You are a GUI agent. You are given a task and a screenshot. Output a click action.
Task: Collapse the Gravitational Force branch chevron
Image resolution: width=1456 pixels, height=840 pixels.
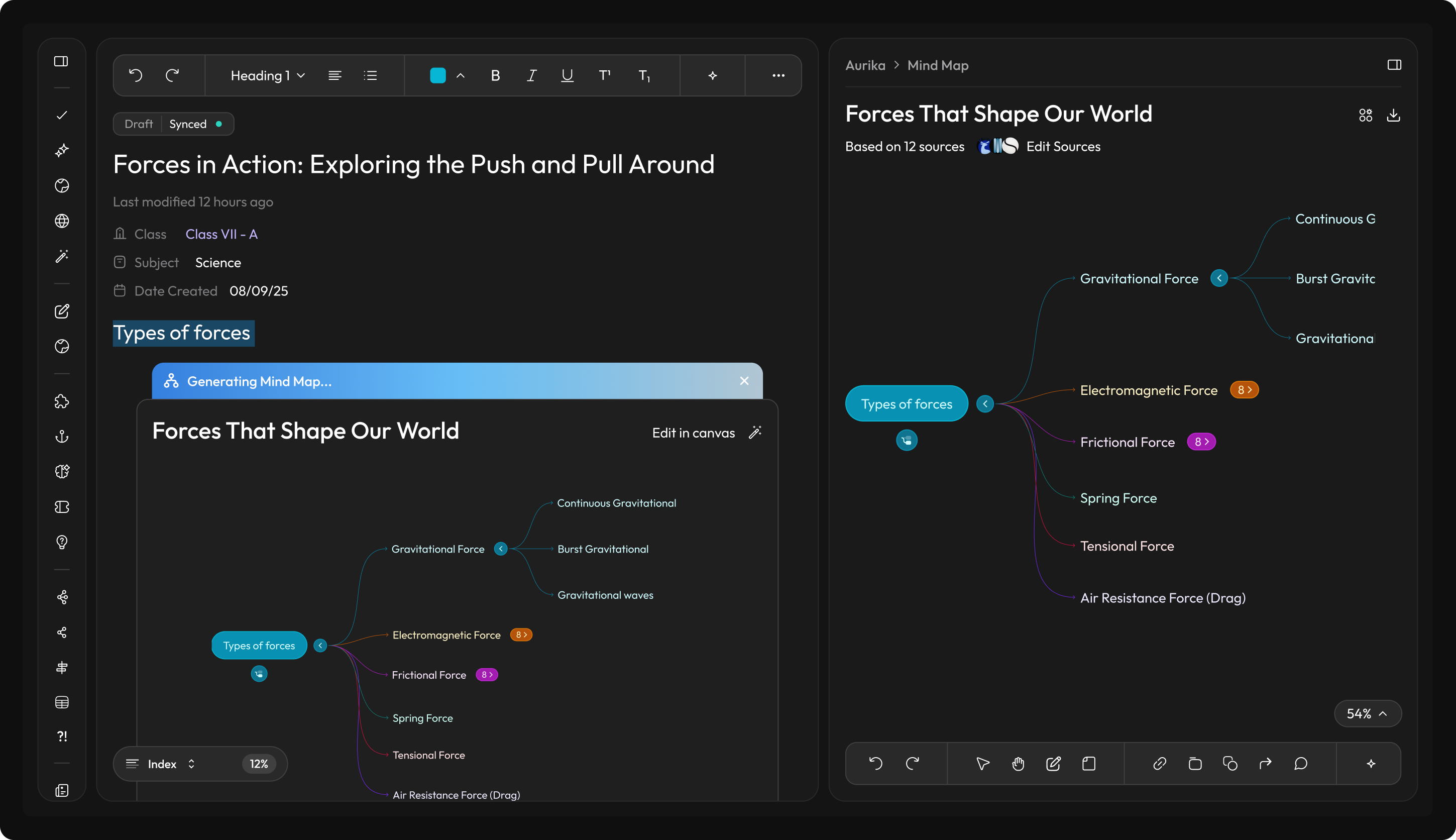click(1219, 278)
